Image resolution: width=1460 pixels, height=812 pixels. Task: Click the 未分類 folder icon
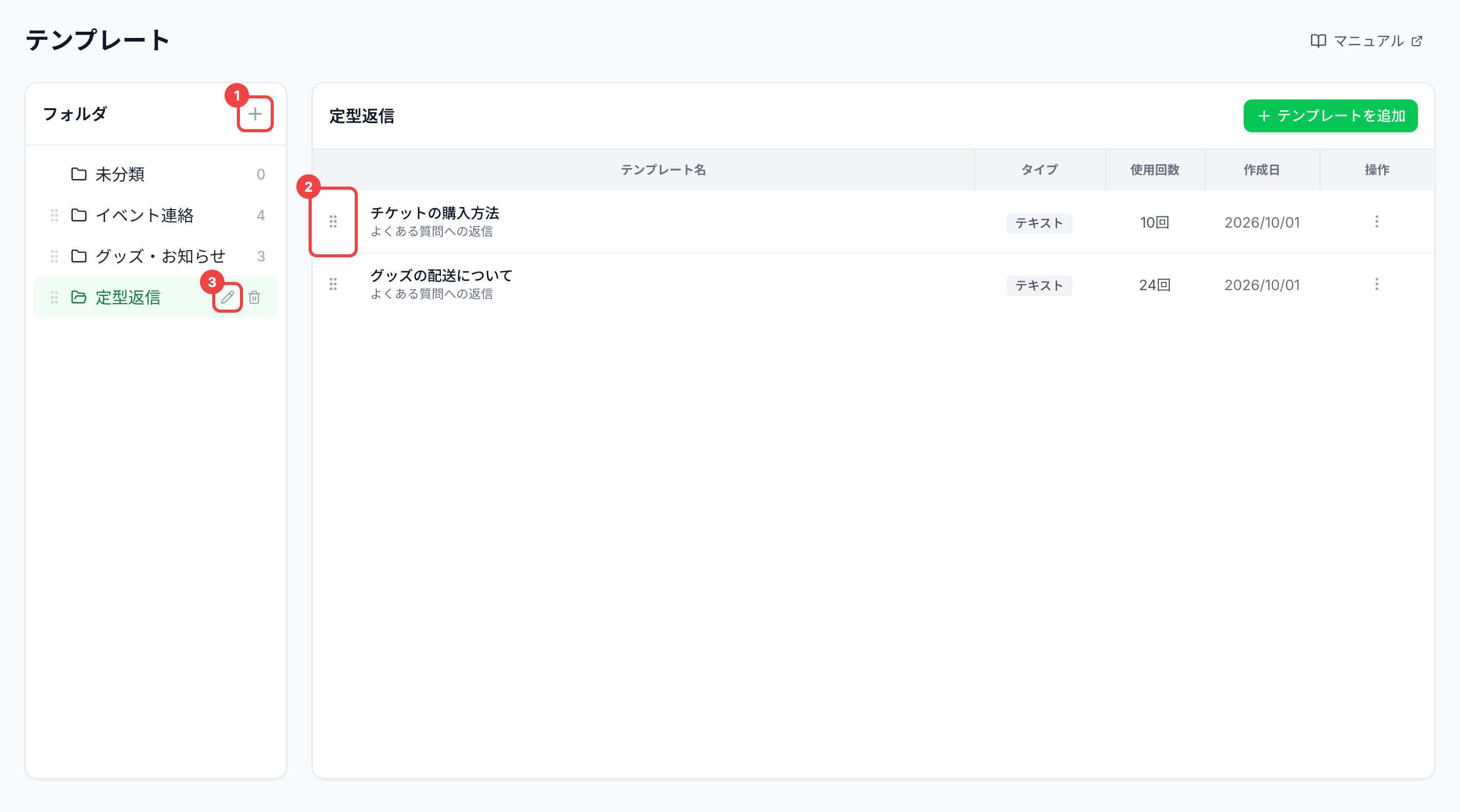point(79,174)
